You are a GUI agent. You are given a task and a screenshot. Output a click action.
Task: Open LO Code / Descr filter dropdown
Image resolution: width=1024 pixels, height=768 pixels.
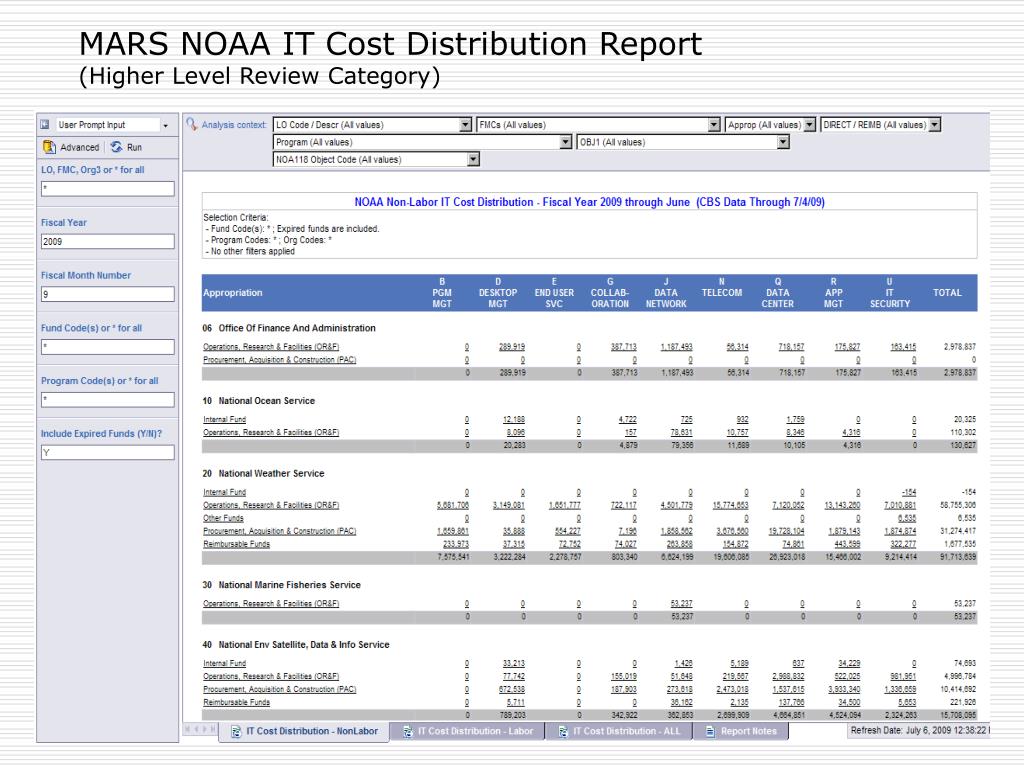pyautogui.click(x=465, y=125)
